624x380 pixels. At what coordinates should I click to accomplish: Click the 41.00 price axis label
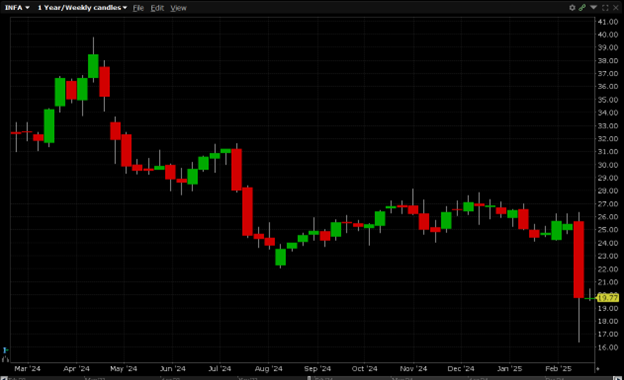pyautogui.click(x=608, y=22)
